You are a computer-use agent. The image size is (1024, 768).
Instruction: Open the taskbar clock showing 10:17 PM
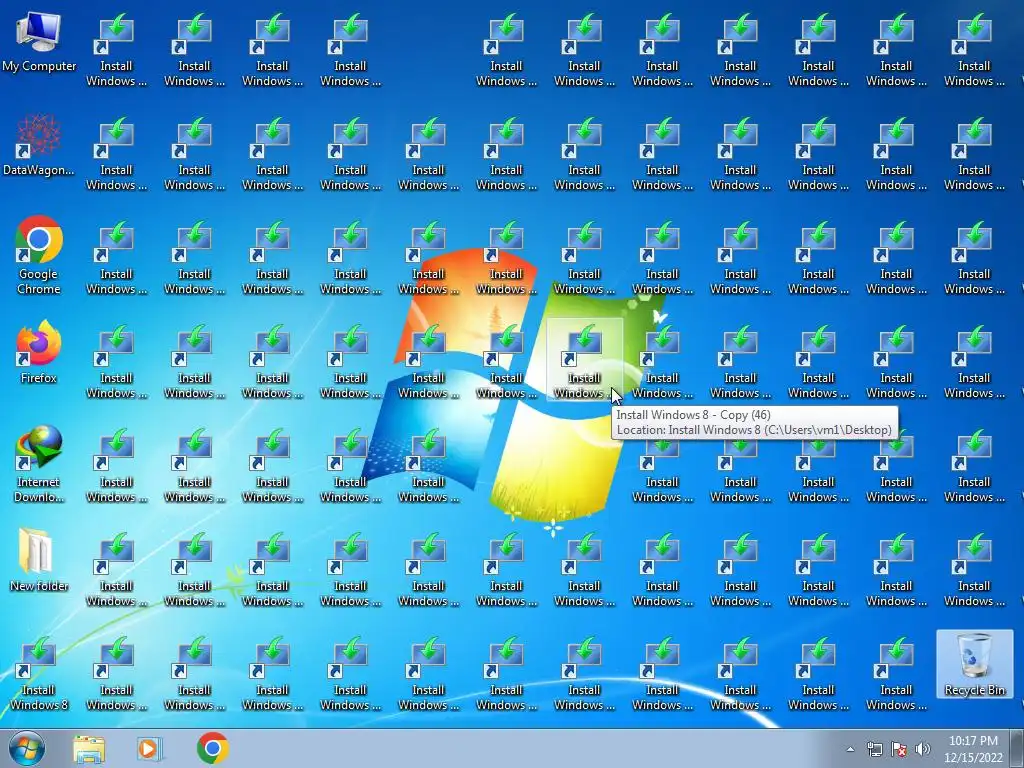[x=972, y=749]
